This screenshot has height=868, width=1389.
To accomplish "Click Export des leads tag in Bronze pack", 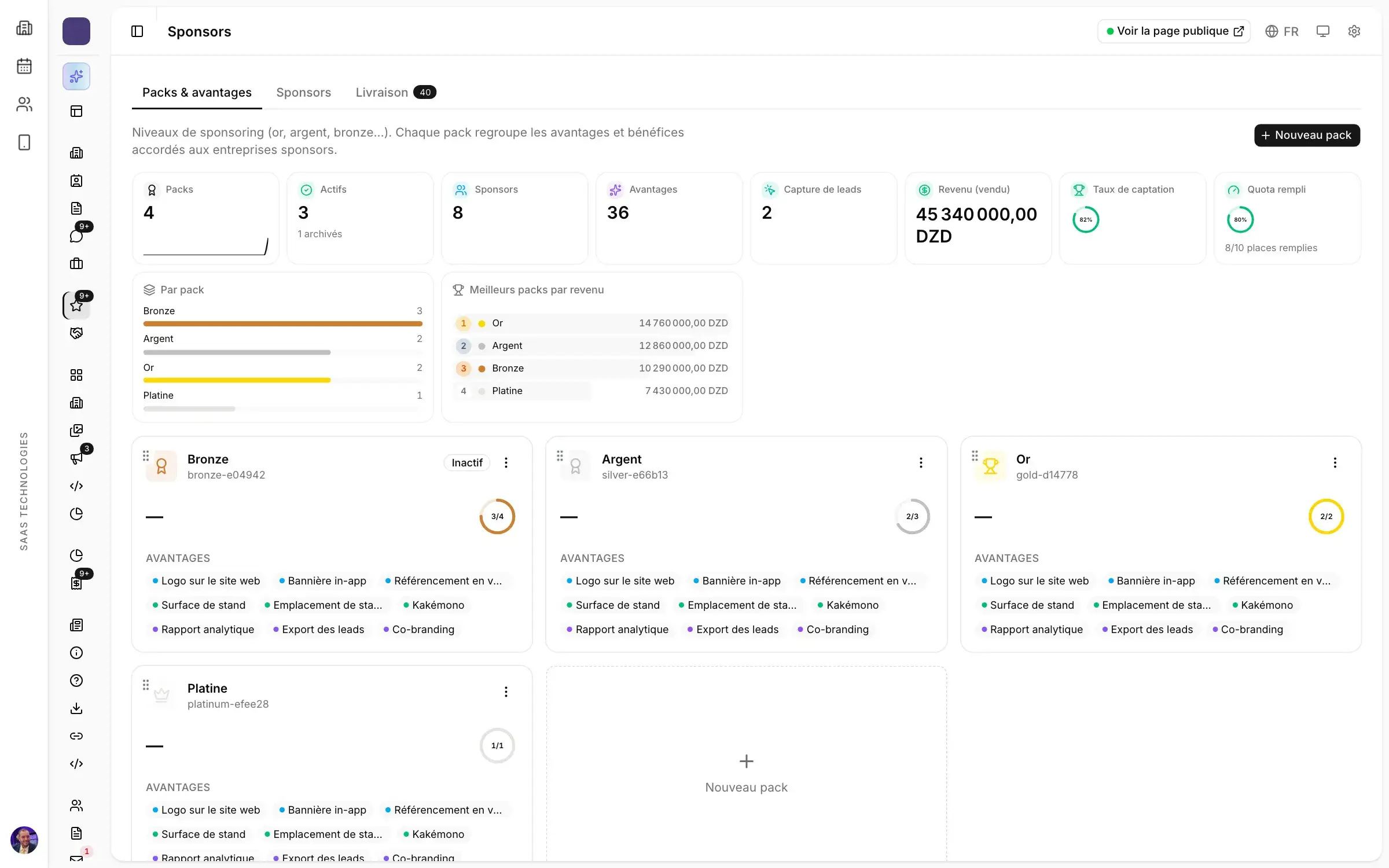I will tap(319, 629).
